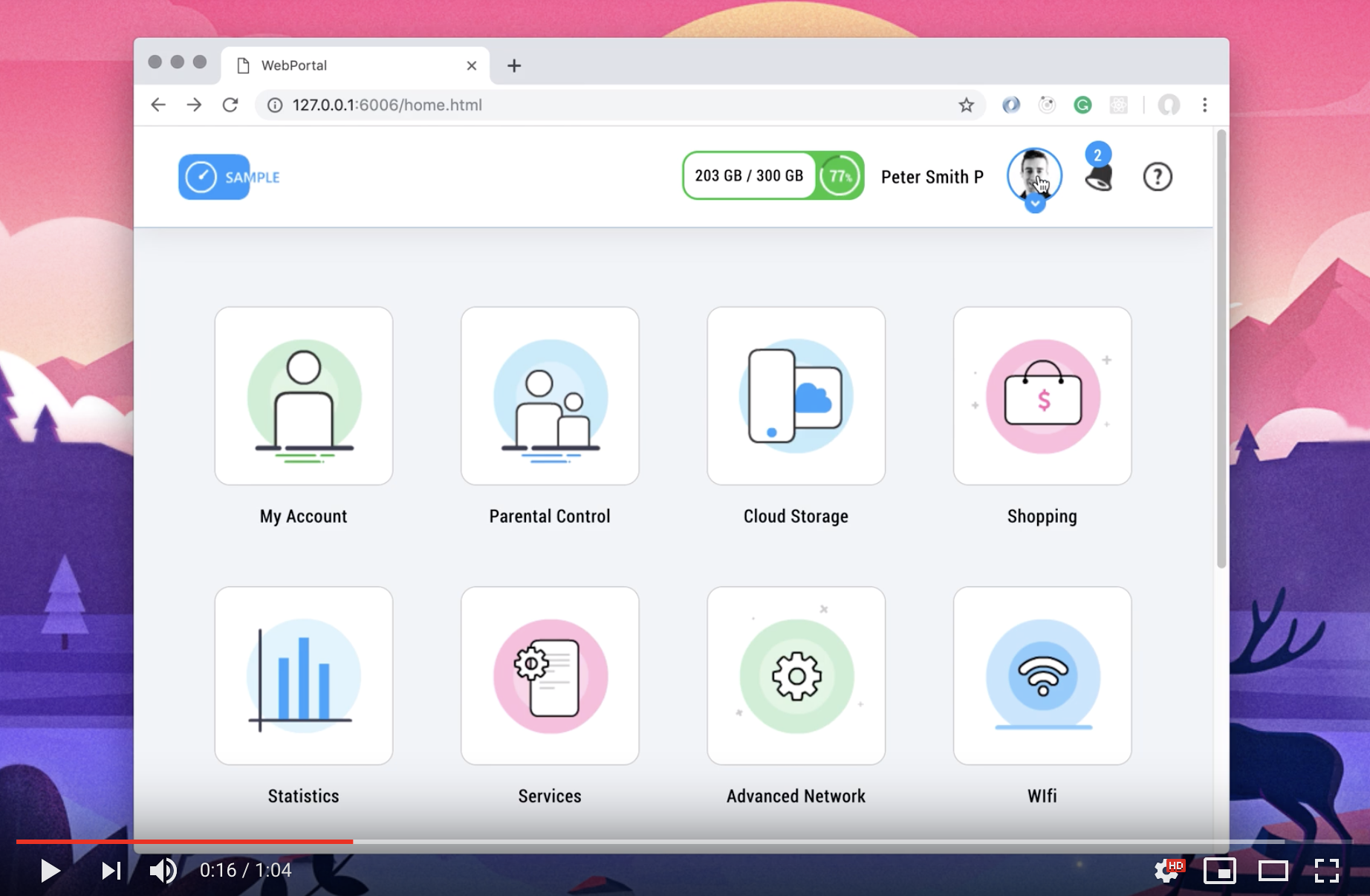
Task: Click the WIfi label
Action: [1042, 796]
